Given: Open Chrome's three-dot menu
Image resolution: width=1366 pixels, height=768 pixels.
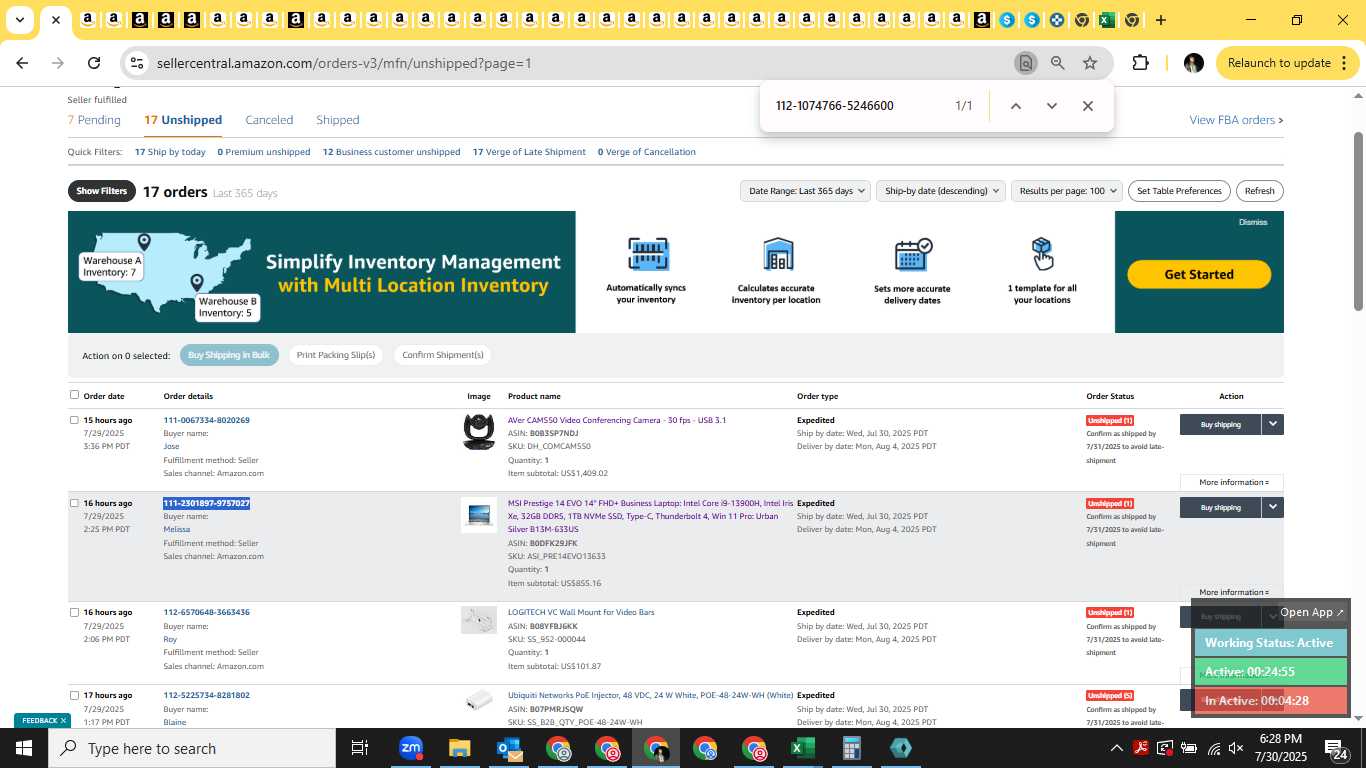Looking at the screenshot, I should (x=1342, y=63).
